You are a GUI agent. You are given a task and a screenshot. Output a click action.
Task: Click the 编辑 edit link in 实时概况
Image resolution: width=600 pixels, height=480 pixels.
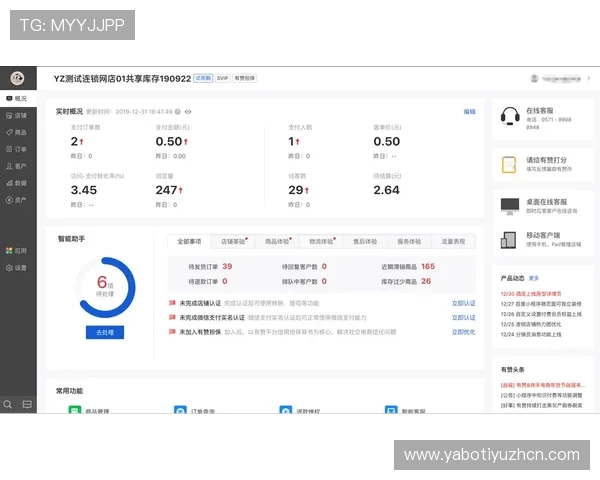pos(470,111)
